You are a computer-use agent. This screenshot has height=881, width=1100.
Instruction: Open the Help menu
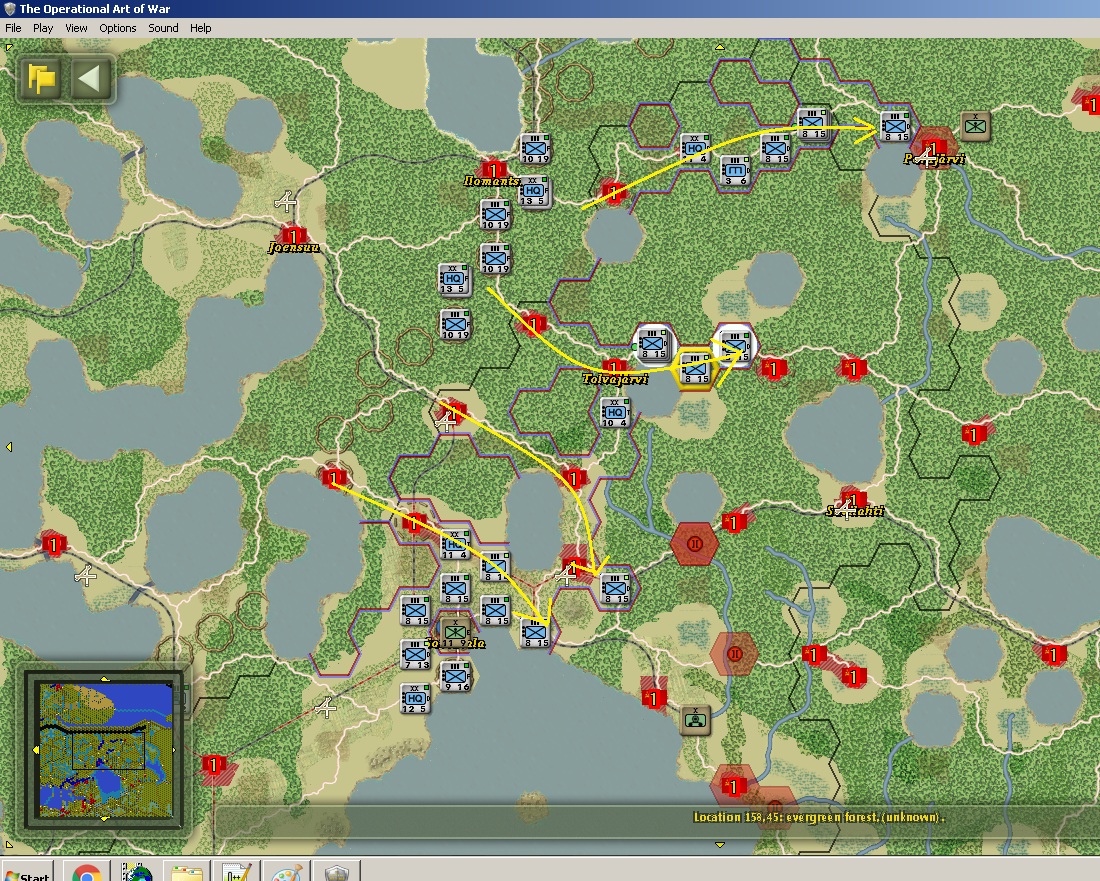201,28
